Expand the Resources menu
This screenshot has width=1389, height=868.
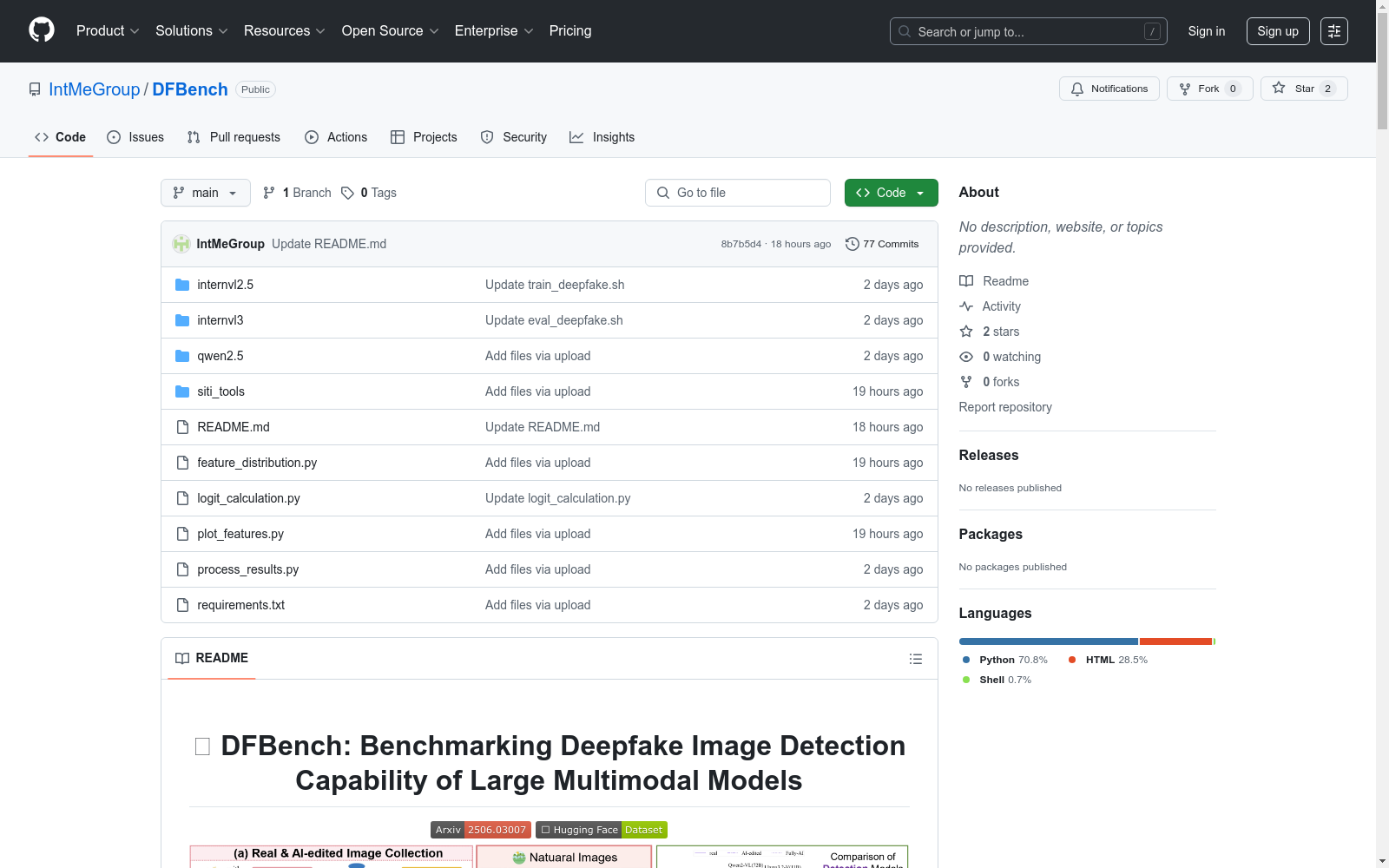285,31
